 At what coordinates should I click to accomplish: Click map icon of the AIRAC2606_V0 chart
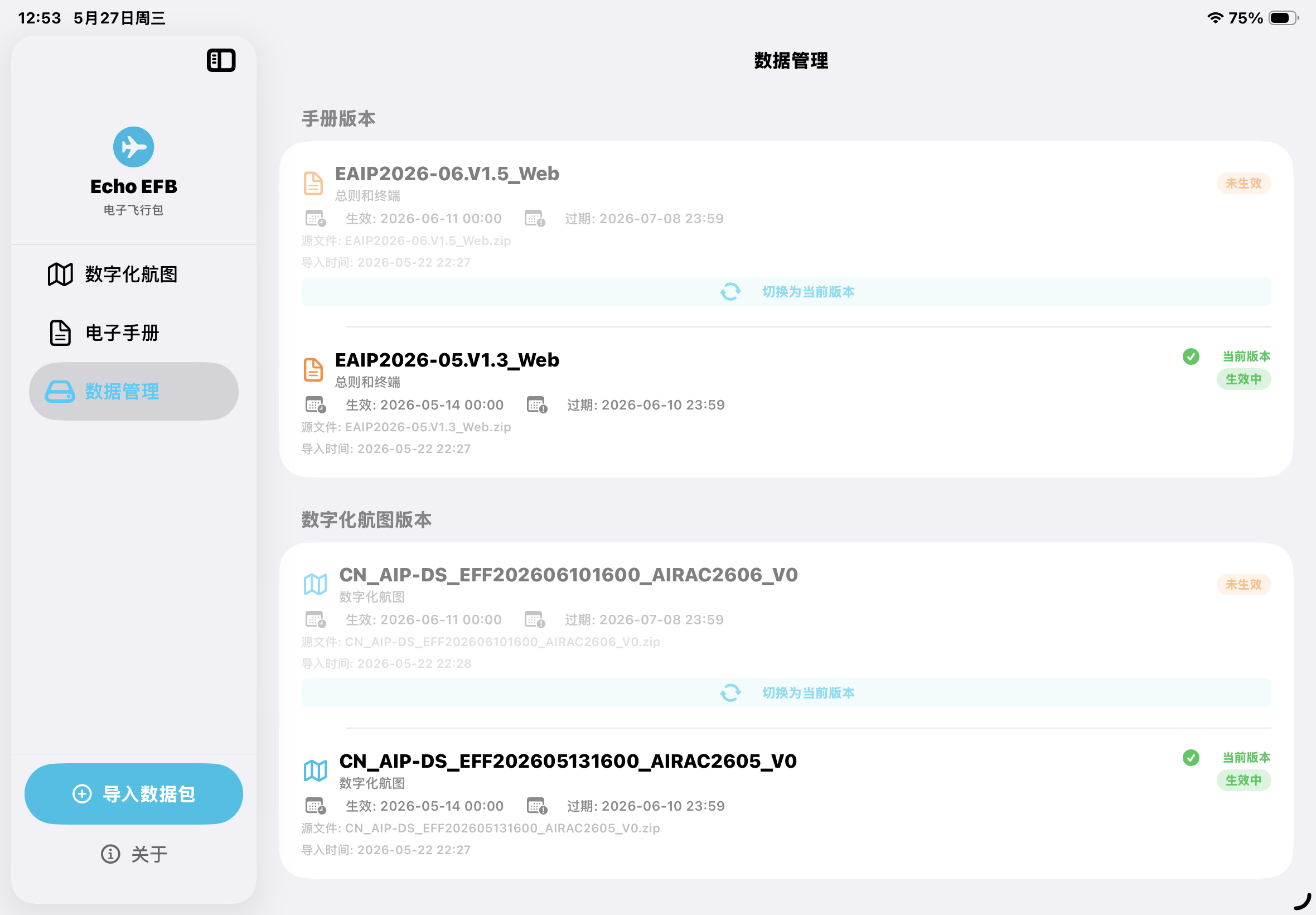tap(315, 584)
